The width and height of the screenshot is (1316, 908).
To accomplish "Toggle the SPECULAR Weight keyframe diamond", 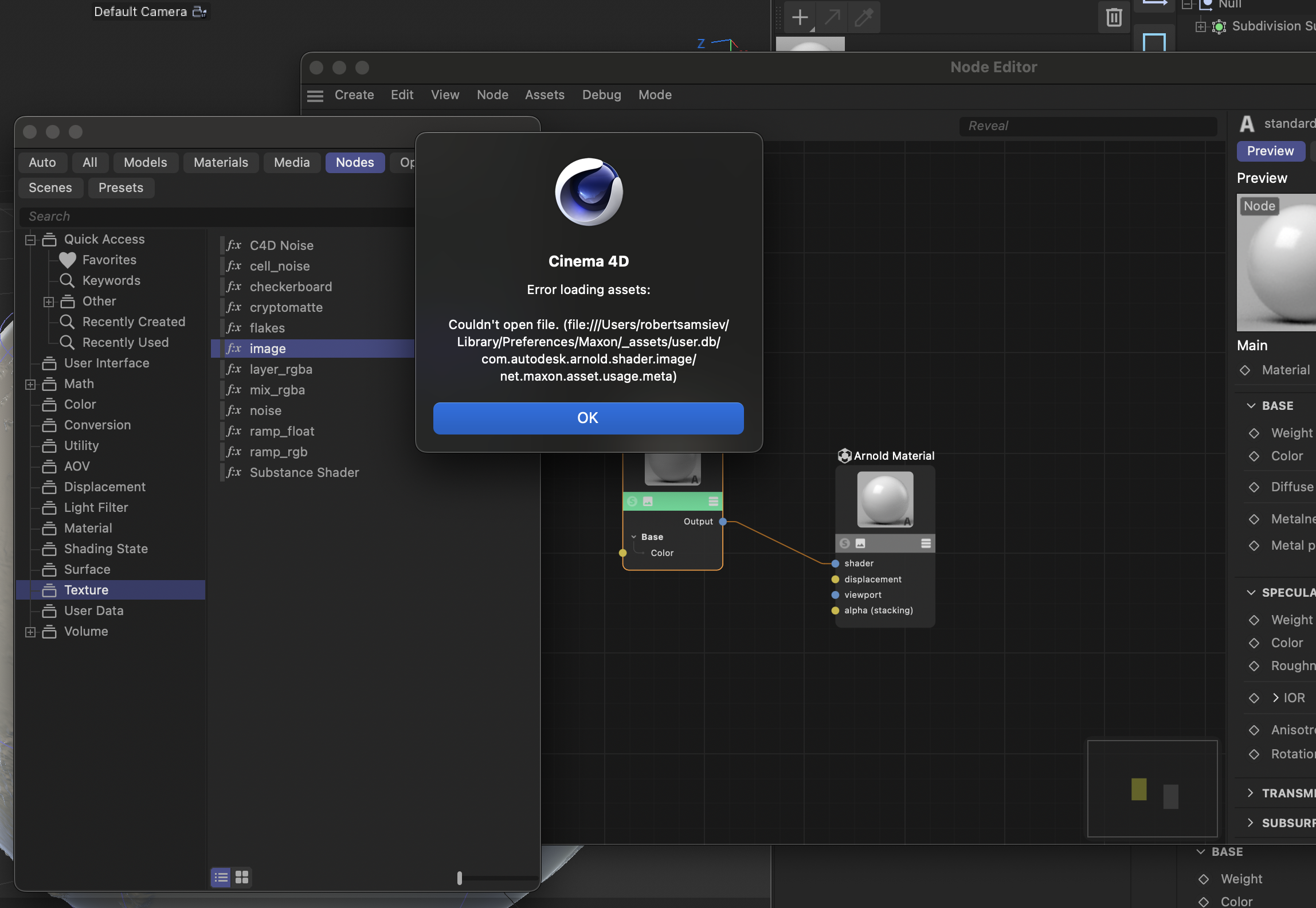I will pos(1254,620).
